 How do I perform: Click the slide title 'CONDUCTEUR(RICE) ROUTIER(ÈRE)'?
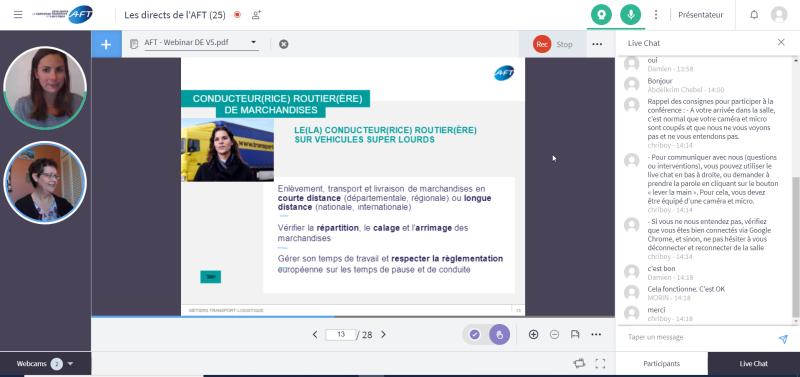[x=278, y=98]
